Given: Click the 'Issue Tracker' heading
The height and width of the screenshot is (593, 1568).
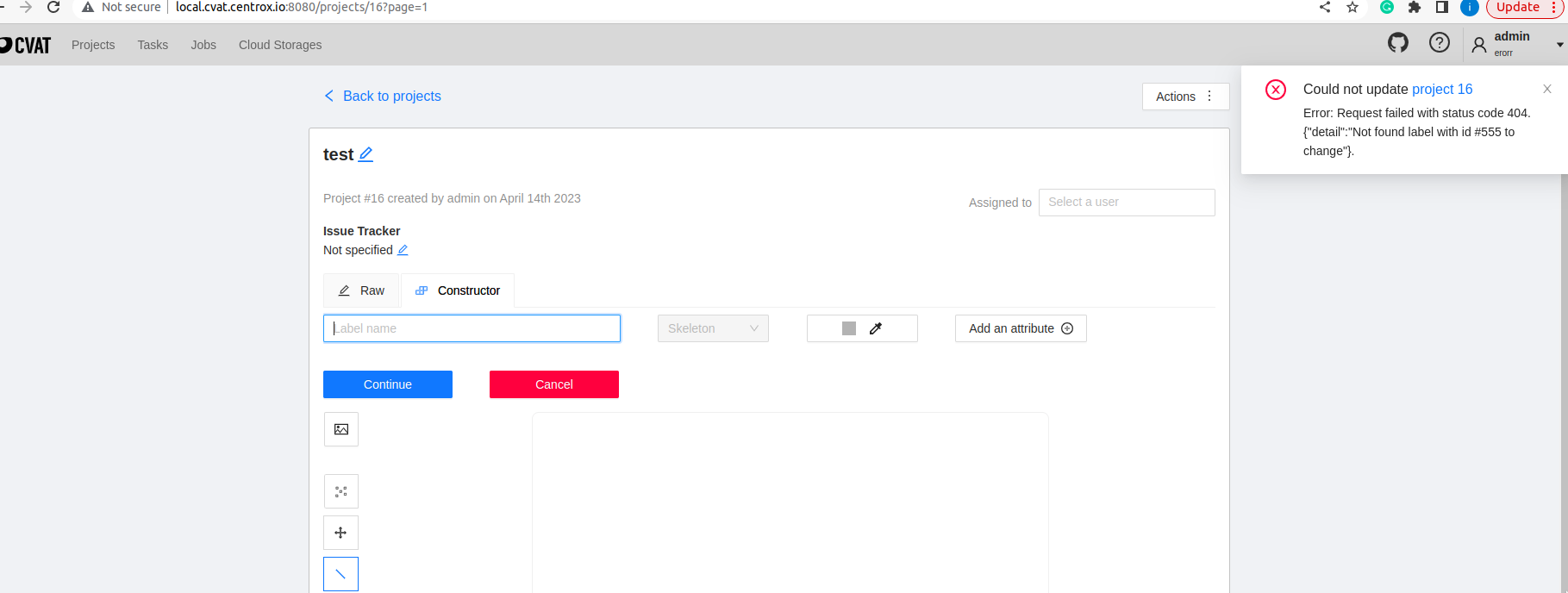Looking at the screenshot, I should point(362,231).
